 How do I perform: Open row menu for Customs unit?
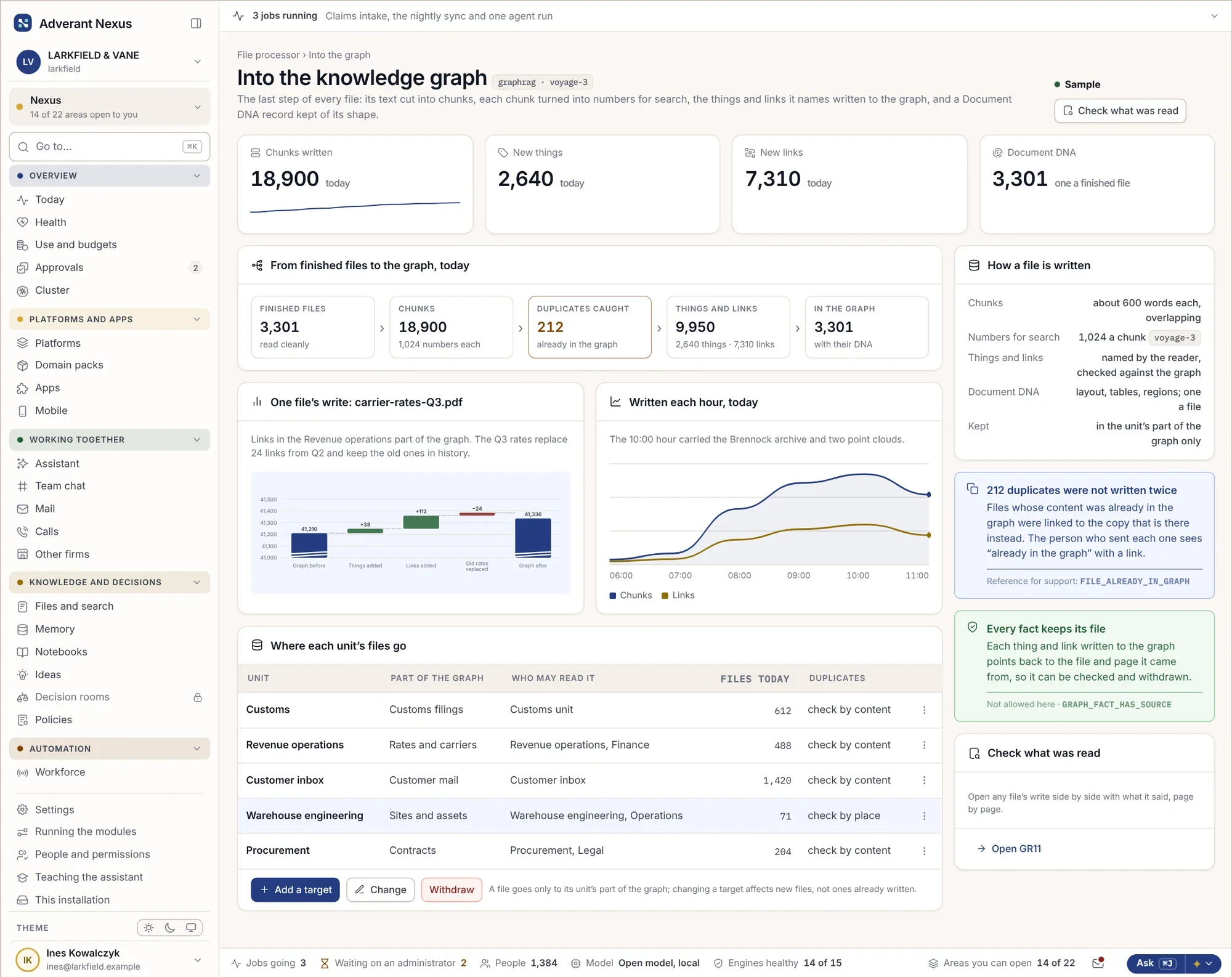pyautogui.click(x=924, y=710)
